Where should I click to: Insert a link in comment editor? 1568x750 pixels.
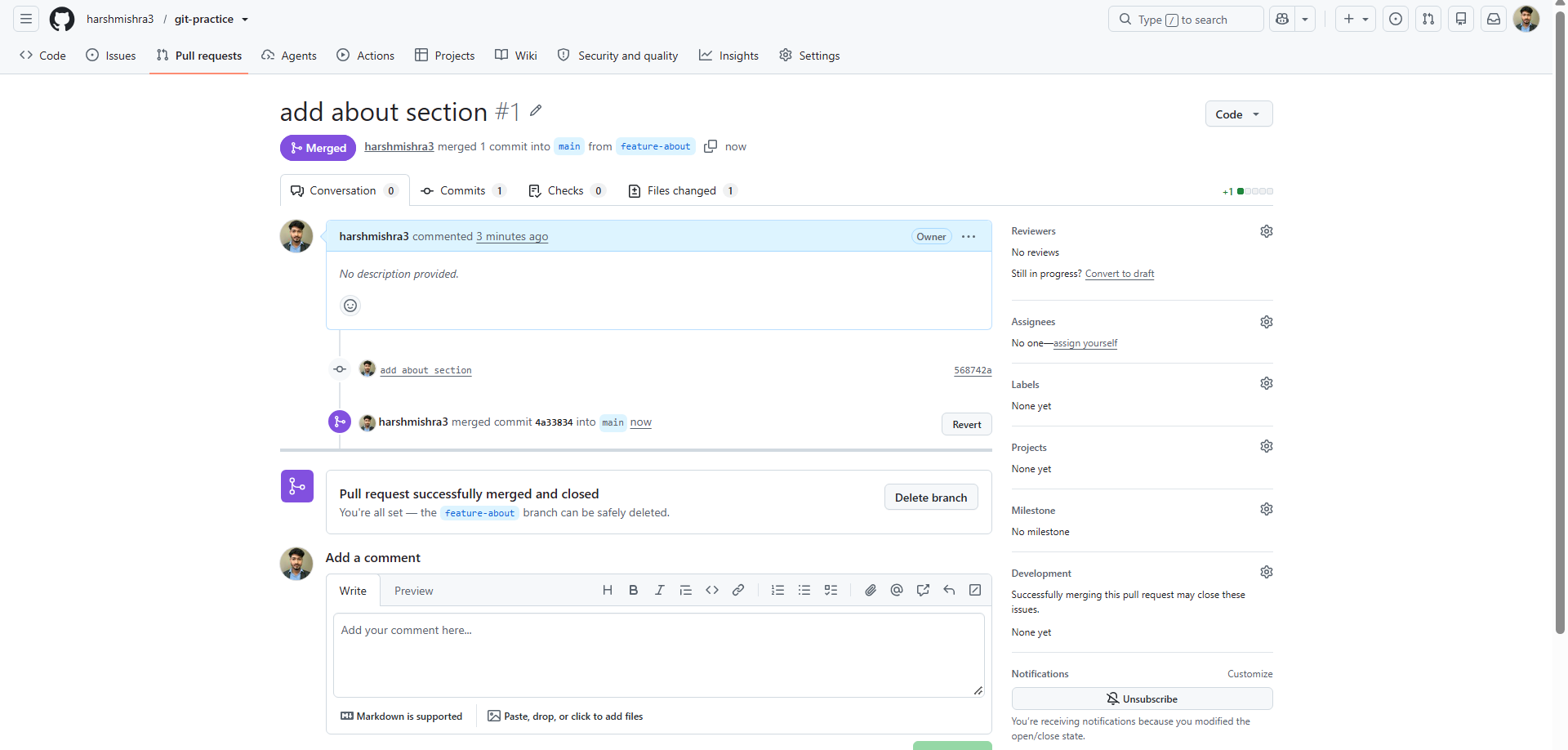(738, 590)
